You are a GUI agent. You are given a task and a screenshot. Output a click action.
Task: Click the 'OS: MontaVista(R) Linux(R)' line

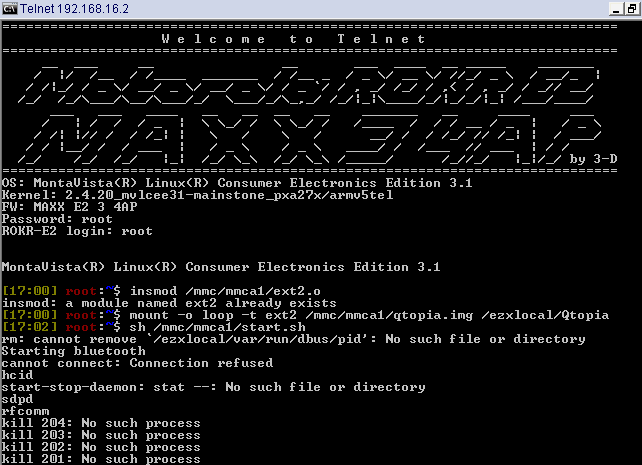pyautogui.click(x=237, y=183)
